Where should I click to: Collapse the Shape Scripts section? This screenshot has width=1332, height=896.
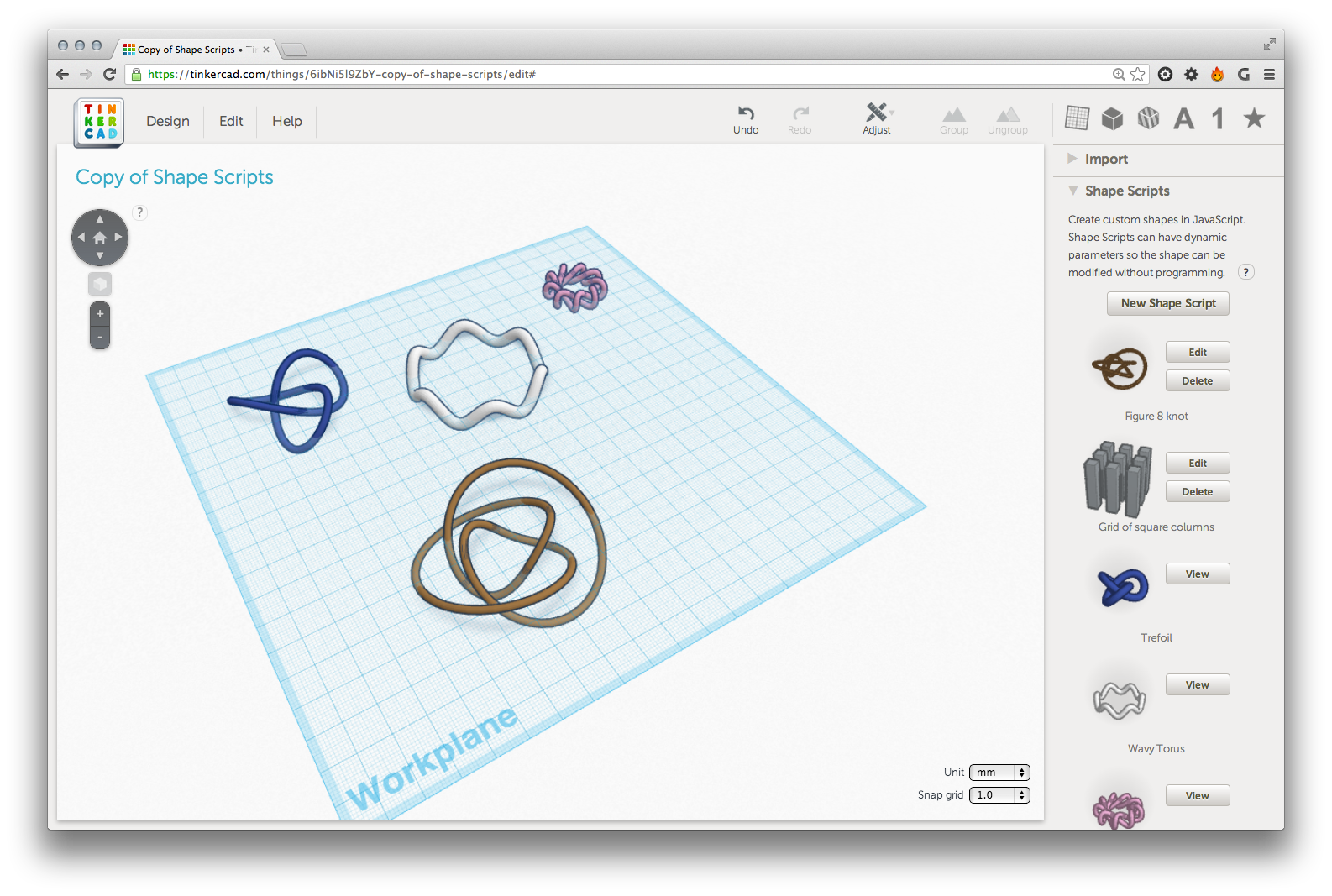point(1073,191)
